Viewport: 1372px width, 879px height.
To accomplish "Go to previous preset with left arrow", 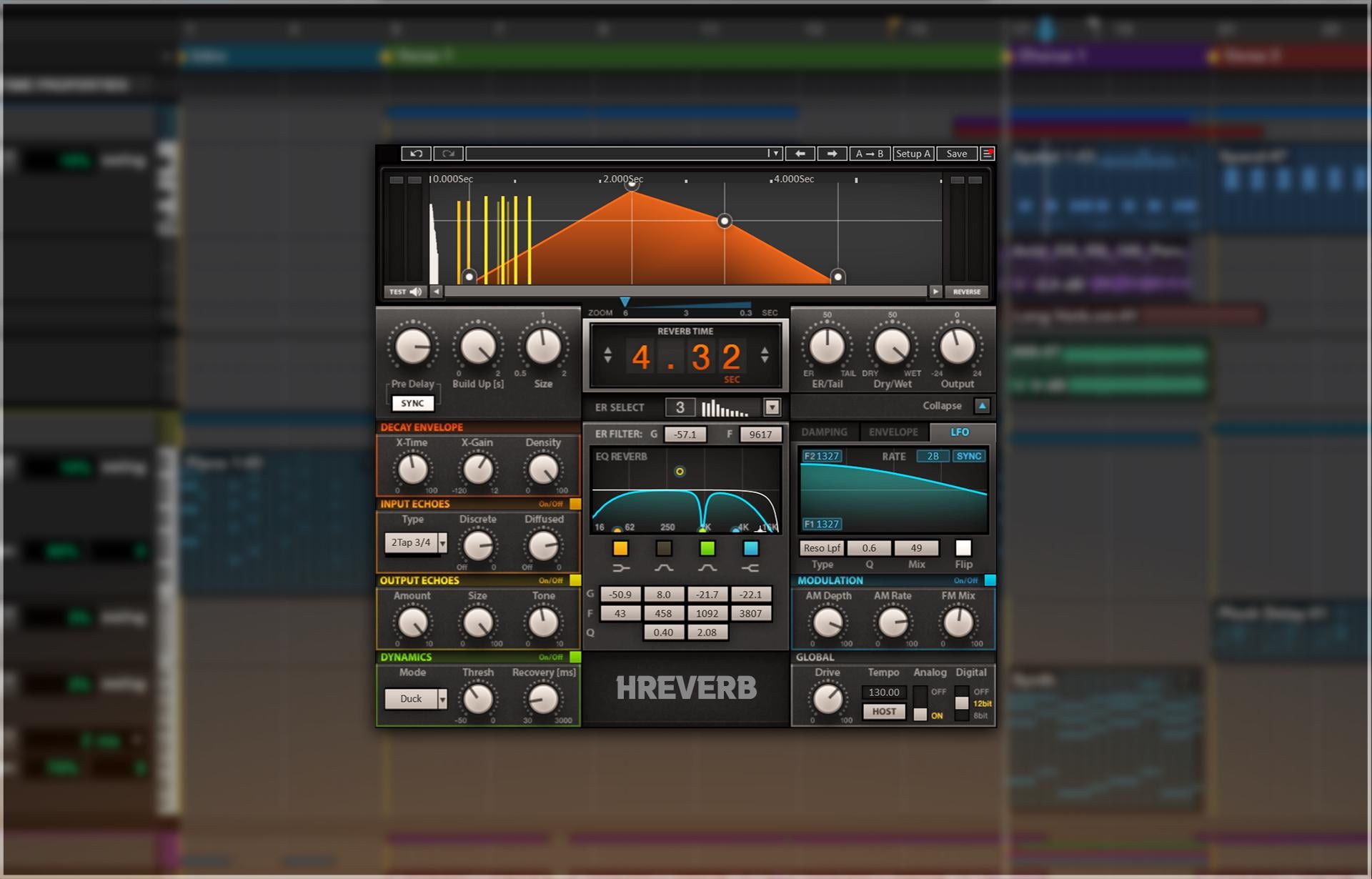I will pos(800,154).
